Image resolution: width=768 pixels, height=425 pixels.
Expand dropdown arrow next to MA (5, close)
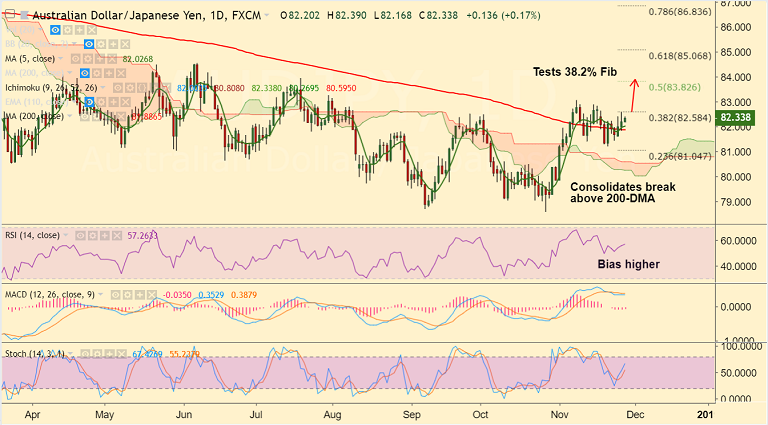[x=61, y=58]
